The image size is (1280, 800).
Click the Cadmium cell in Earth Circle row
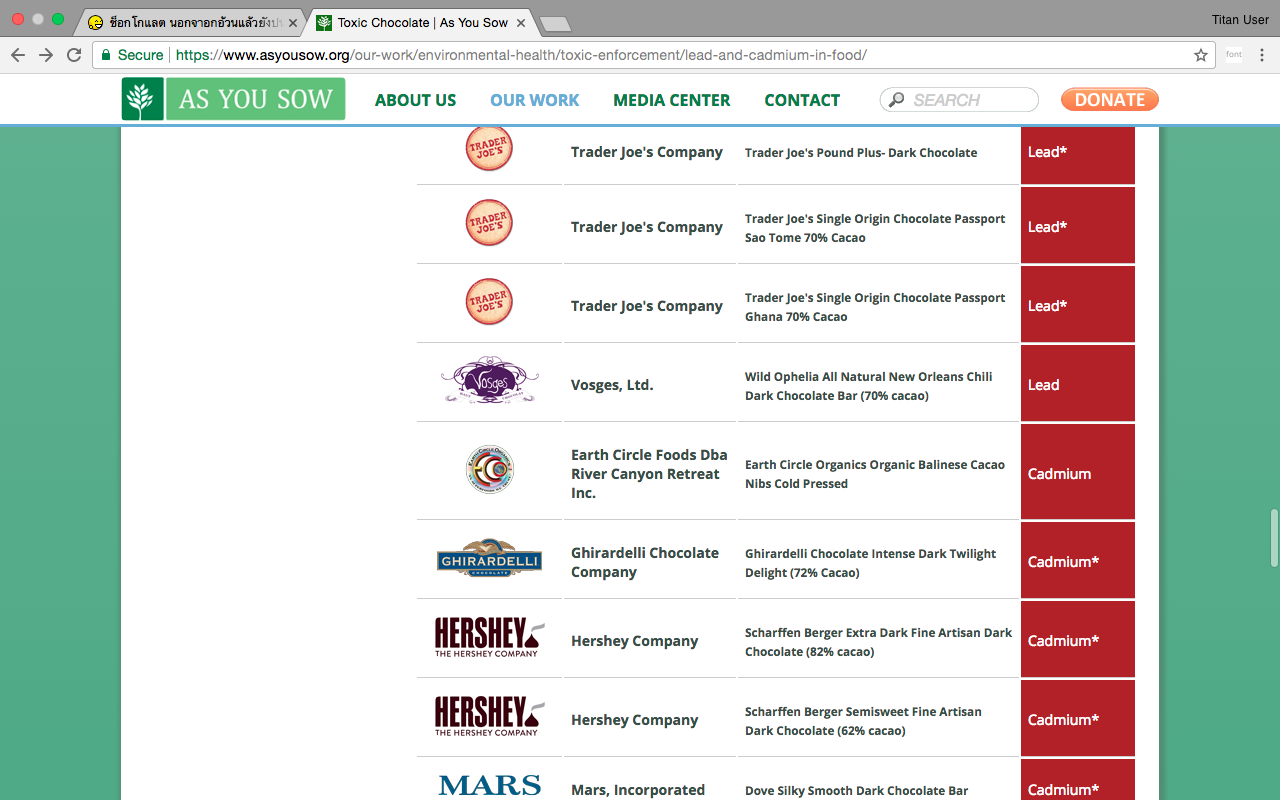click(x=1078, y=472)
